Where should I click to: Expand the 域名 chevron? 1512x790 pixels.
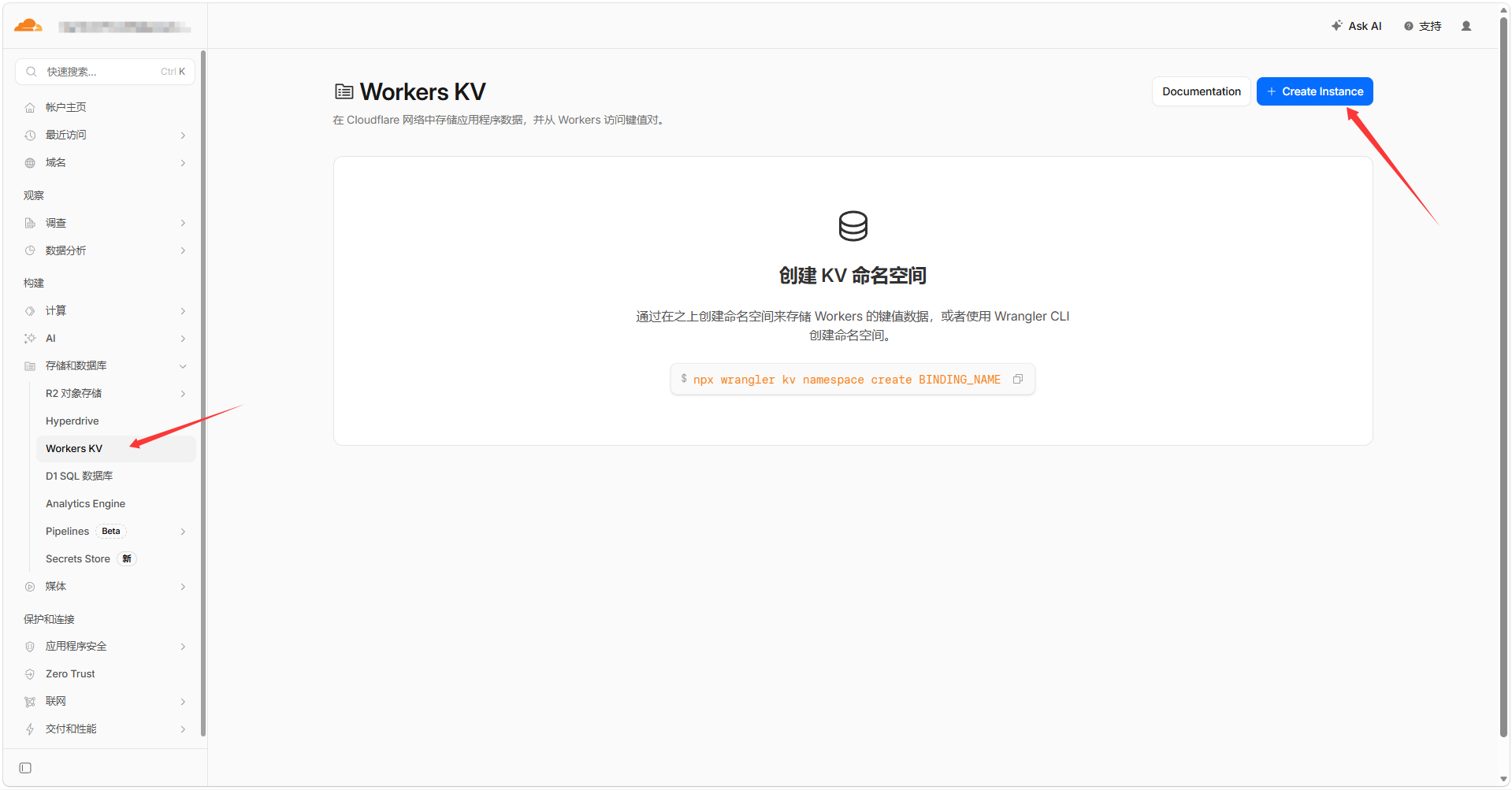coord(183,163)
